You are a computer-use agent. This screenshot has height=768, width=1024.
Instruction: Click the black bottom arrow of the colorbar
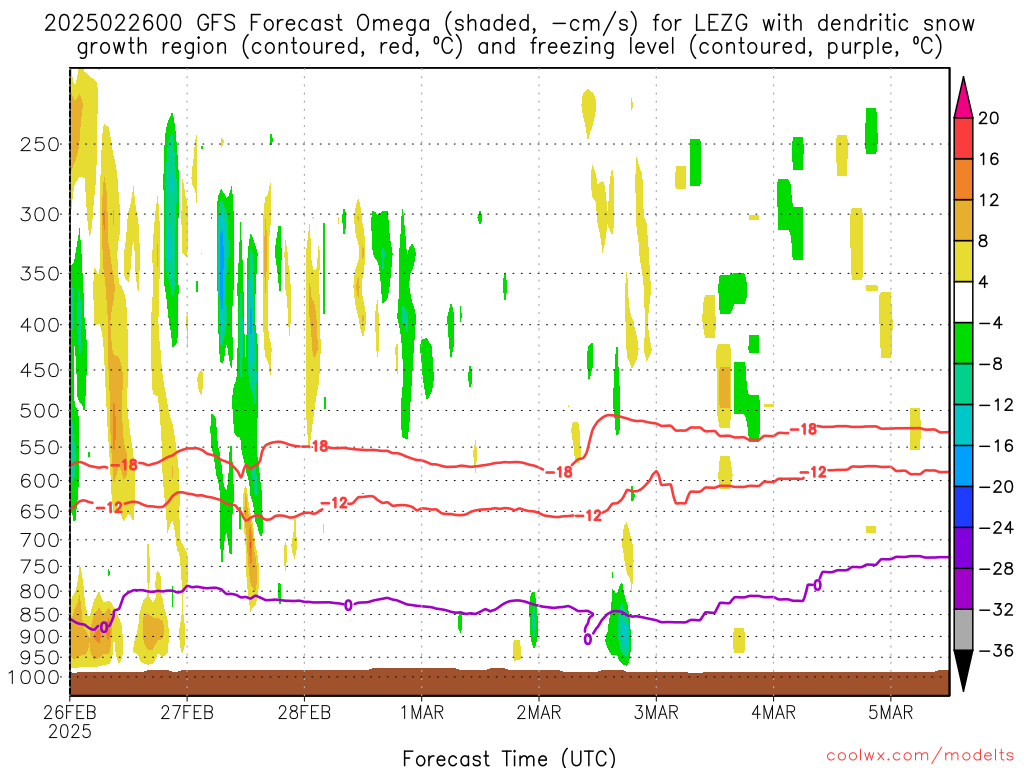(963, 671)
